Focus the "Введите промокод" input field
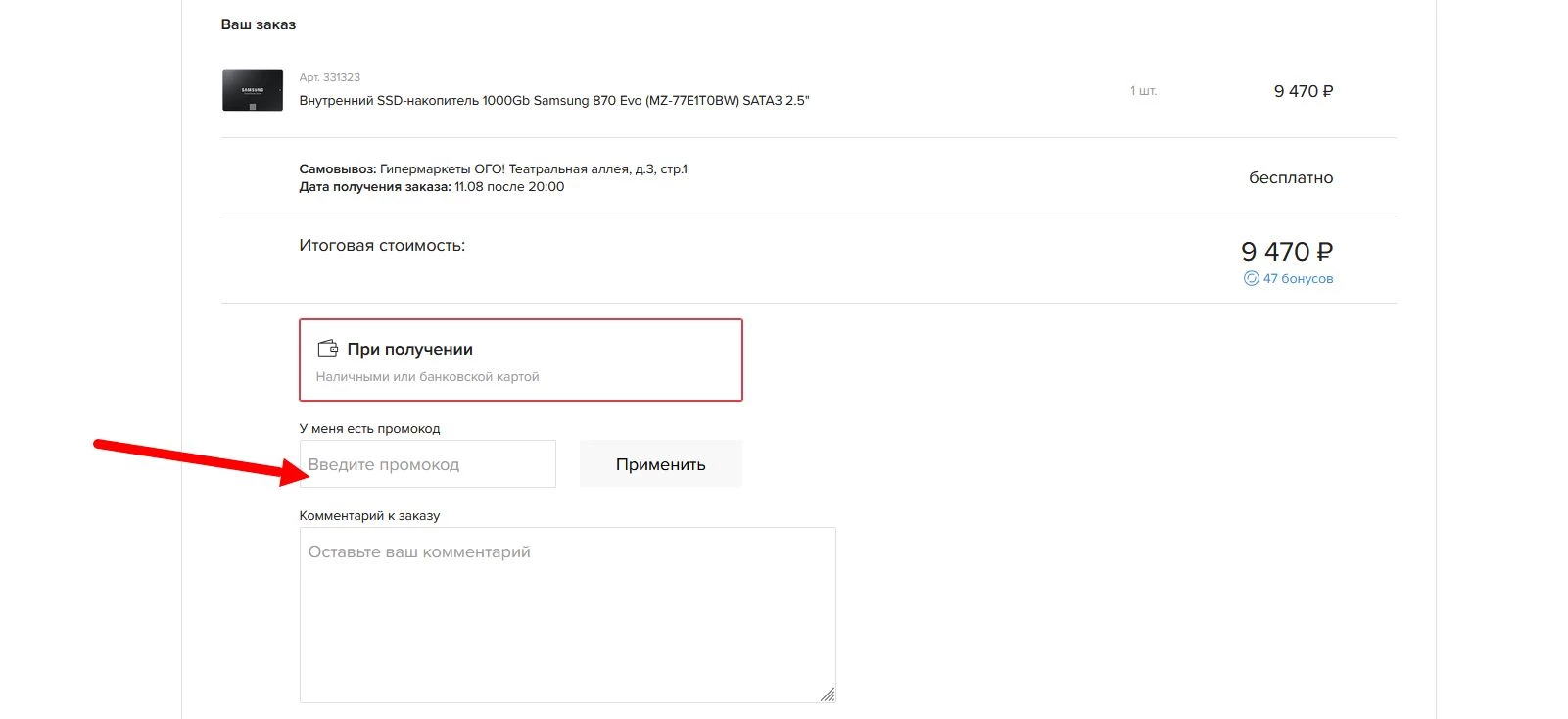 tap(428, 464)
